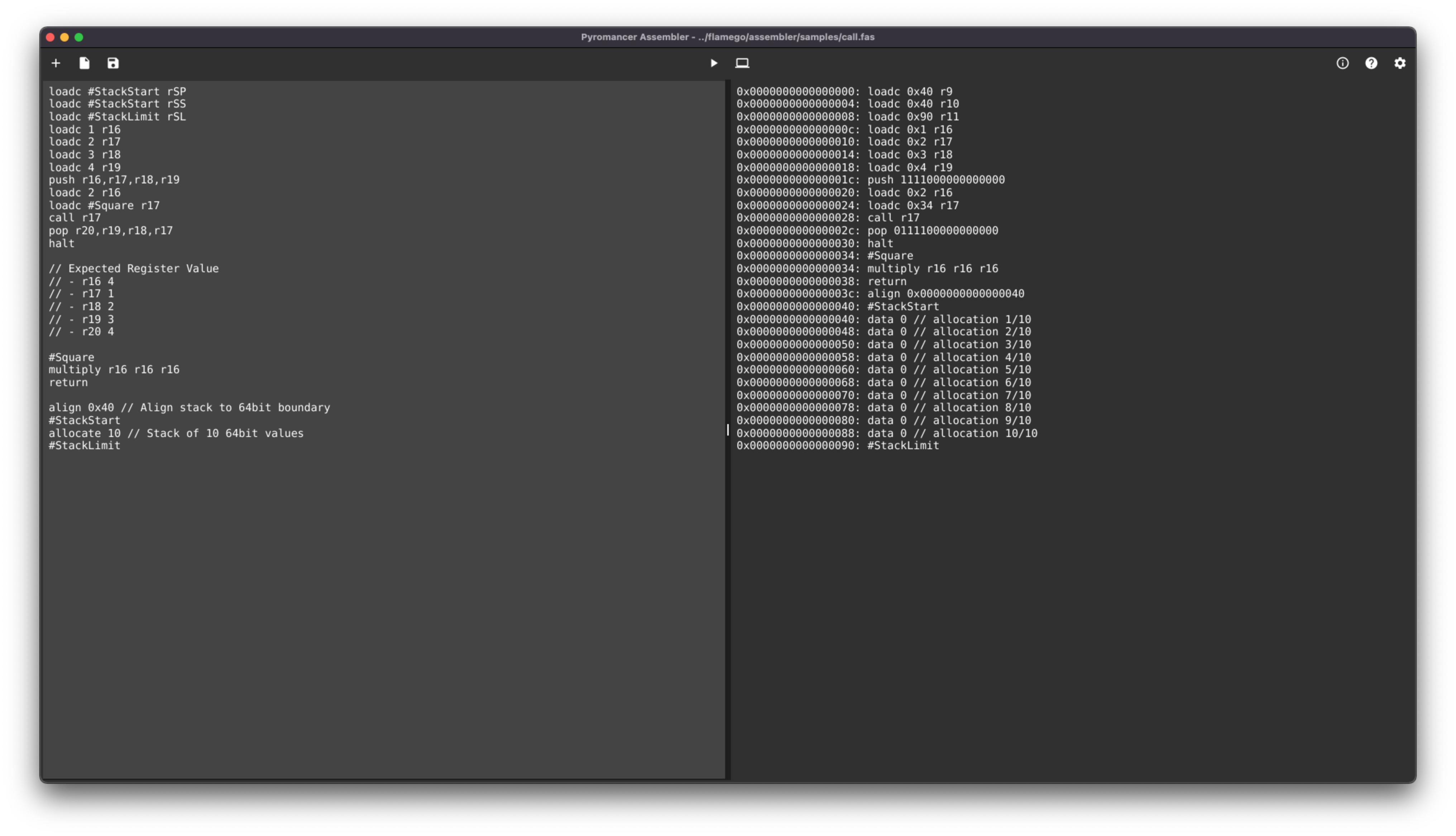
Task: Click the source line 'pop r20,r19,r18,r17'
Action: pyautogui.click(x=110, y=231)
